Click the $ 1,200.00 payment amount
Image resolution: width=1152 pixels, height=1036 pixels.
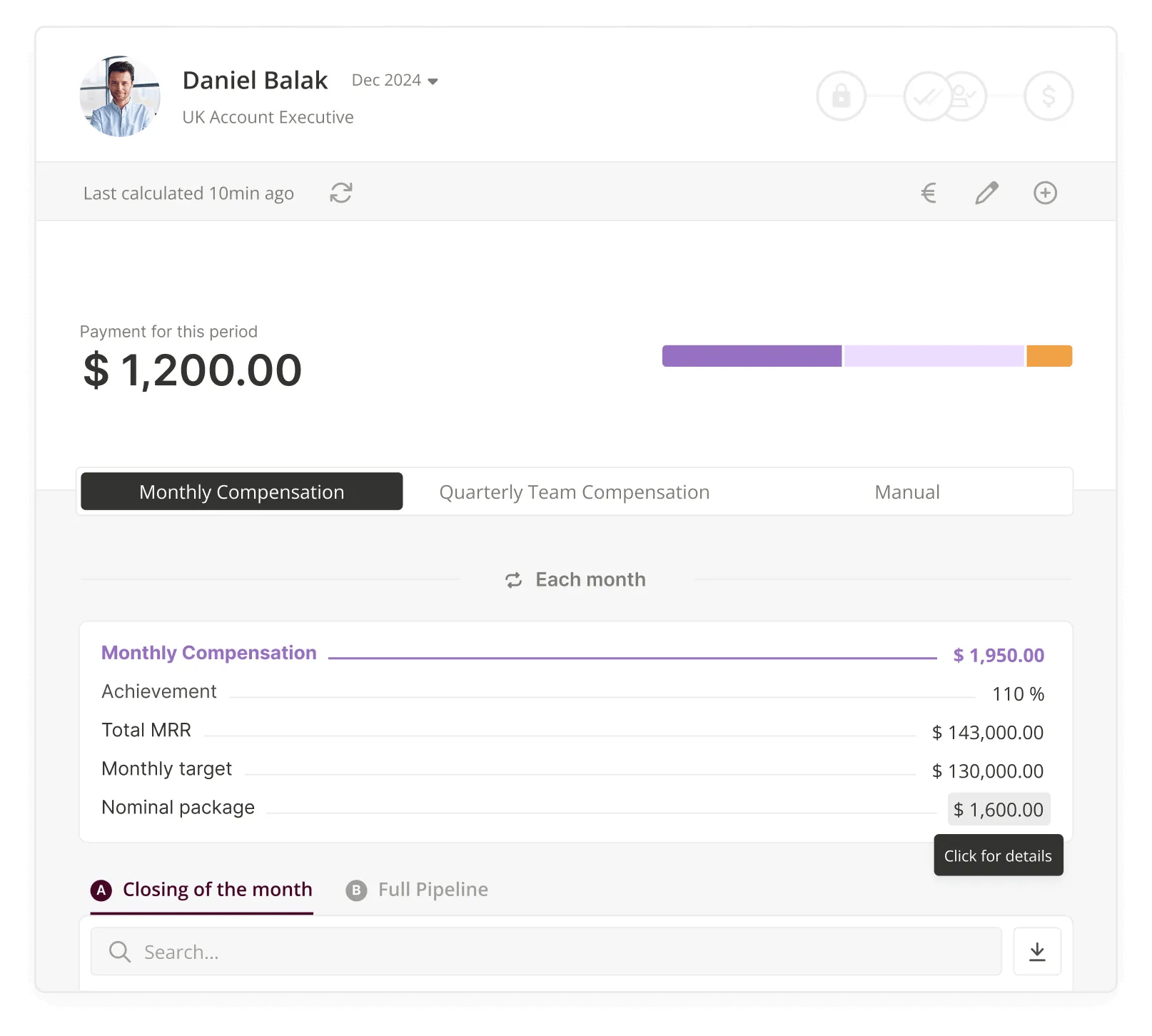(193, 370)
